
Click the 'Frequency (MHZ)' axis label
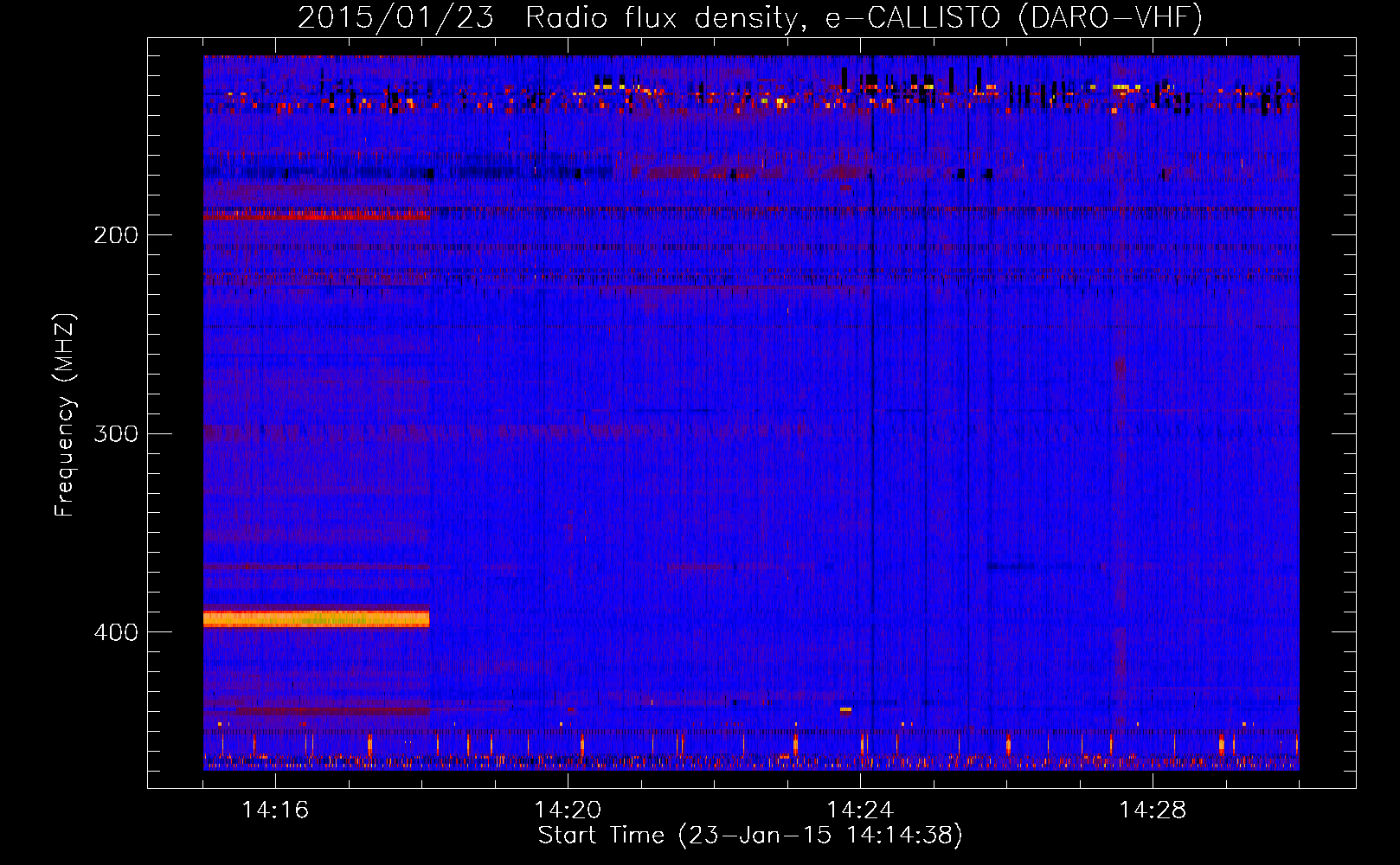click(65, 415)
